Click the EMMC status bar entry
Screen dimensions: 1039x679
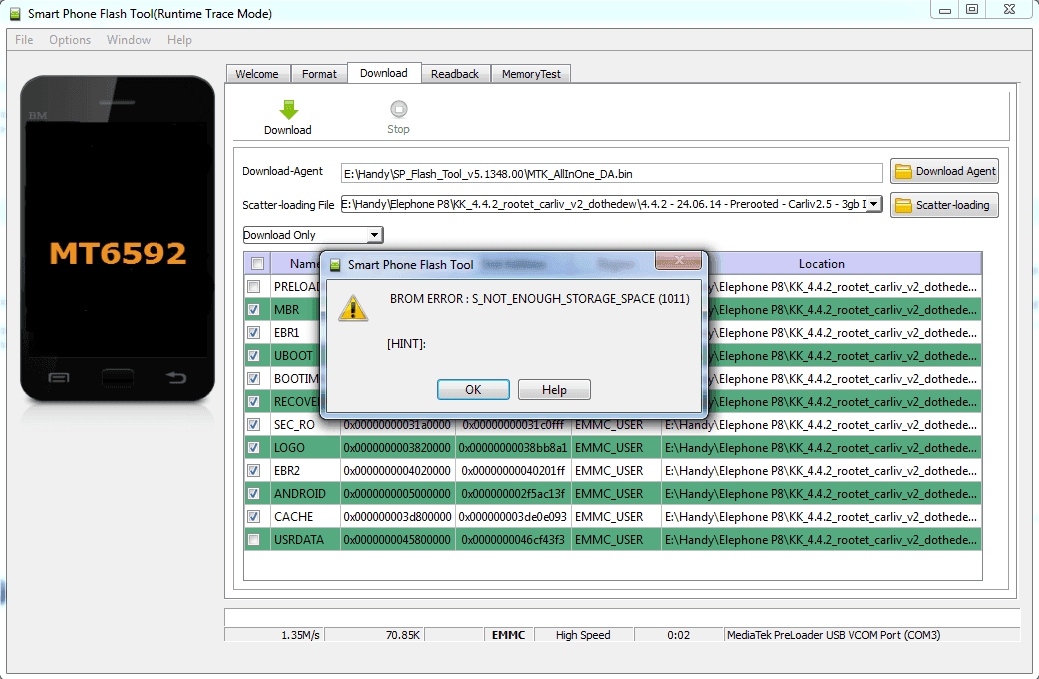click(509, 635)
